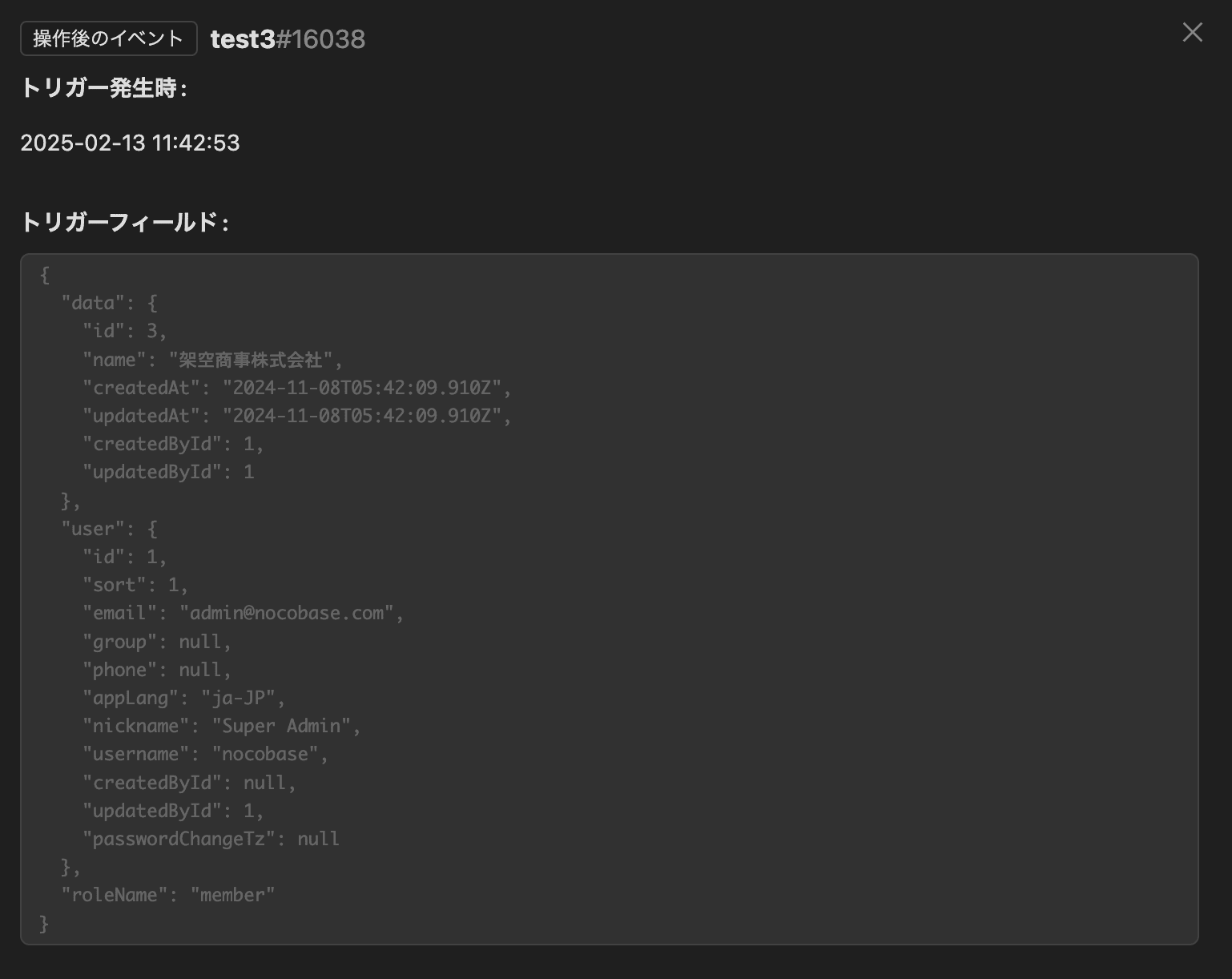1232x979 pixels.
Task: Click the "updatedAt" line in JSON
Action: point(296,416)
